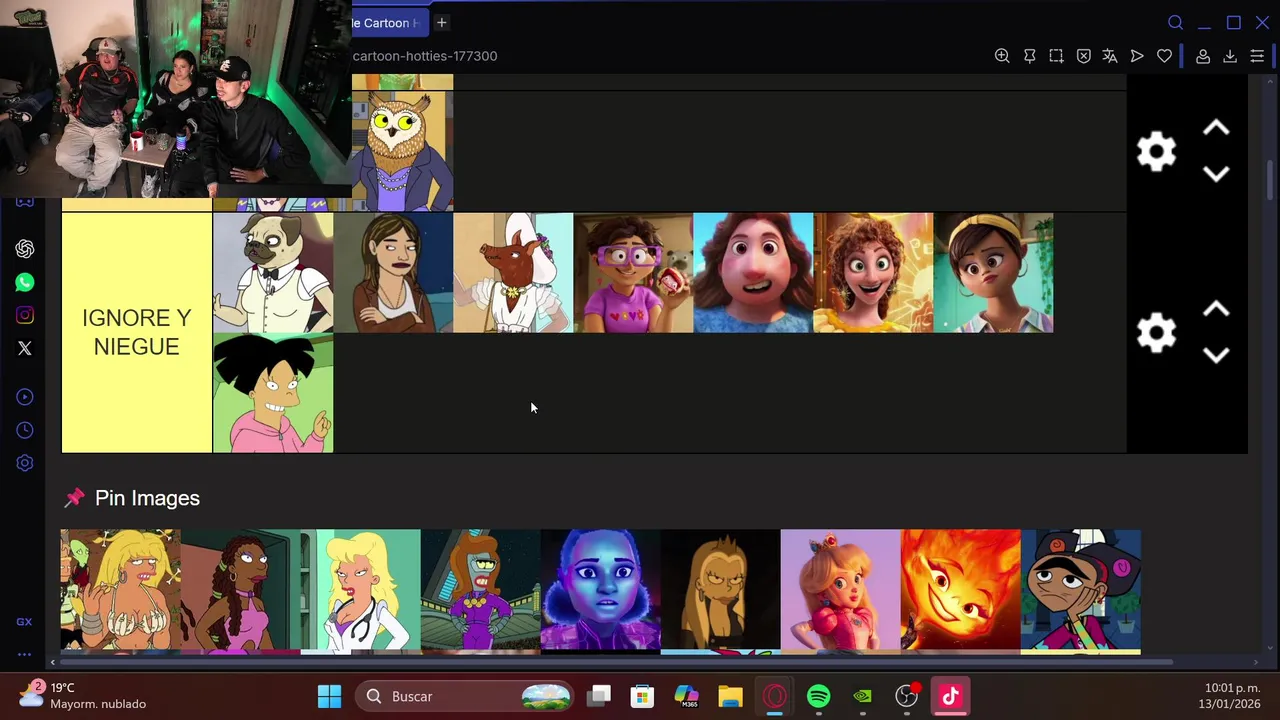Open TikTok app from the taskbar
The image size is (1280, 720).
(x=950, y=696)
